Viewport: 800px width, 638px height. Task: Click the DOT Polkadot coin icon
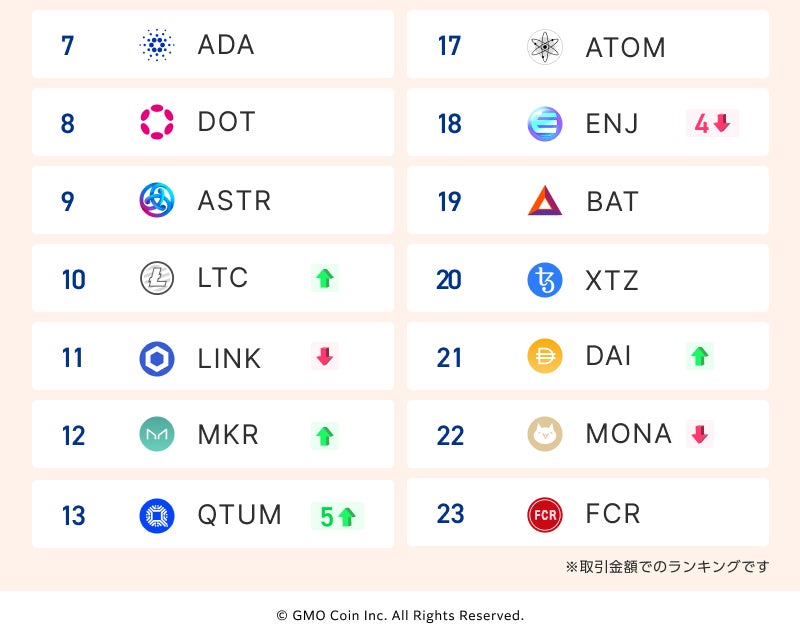tap(157, 123)
